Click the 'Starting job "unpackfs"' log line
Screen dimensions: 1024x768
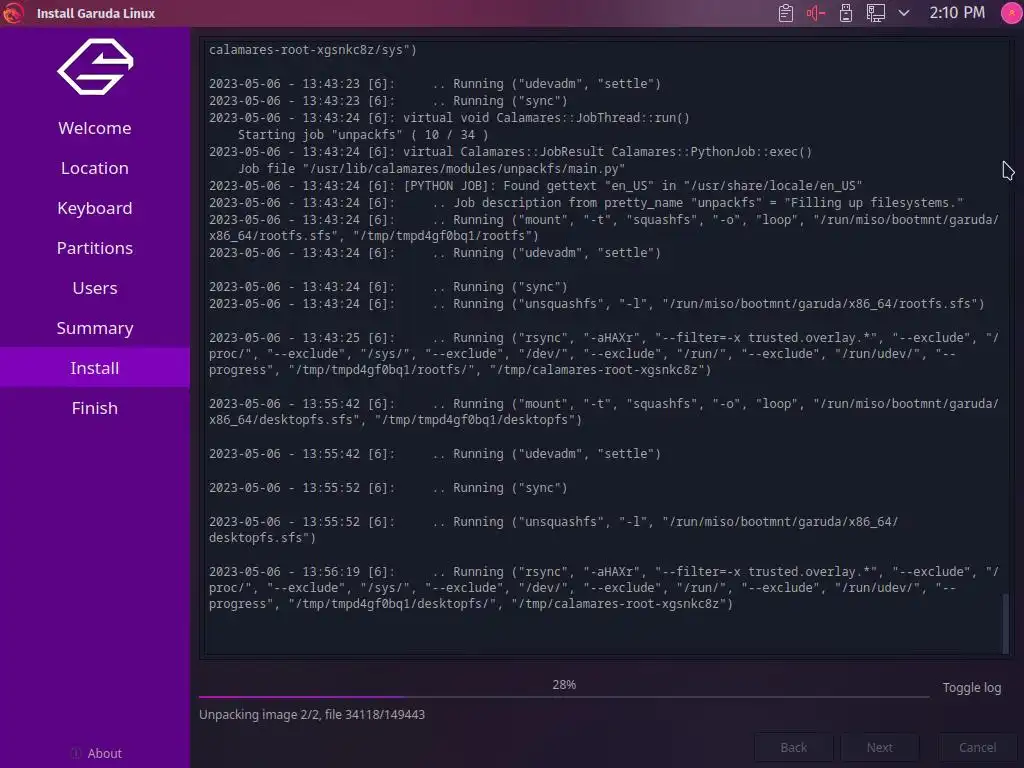tap(362, 135)
